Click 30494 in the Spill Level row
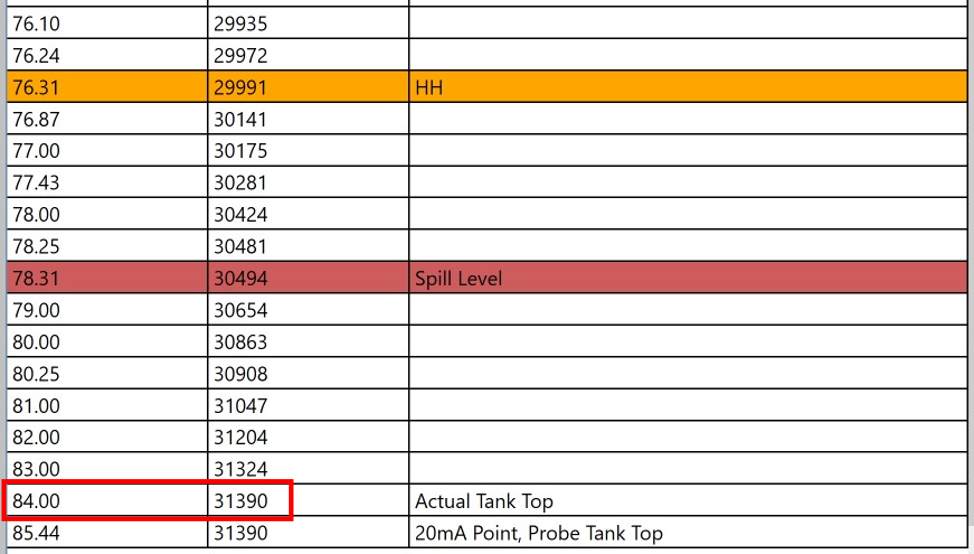Screen dimensions: 974x554 [308, 279]
